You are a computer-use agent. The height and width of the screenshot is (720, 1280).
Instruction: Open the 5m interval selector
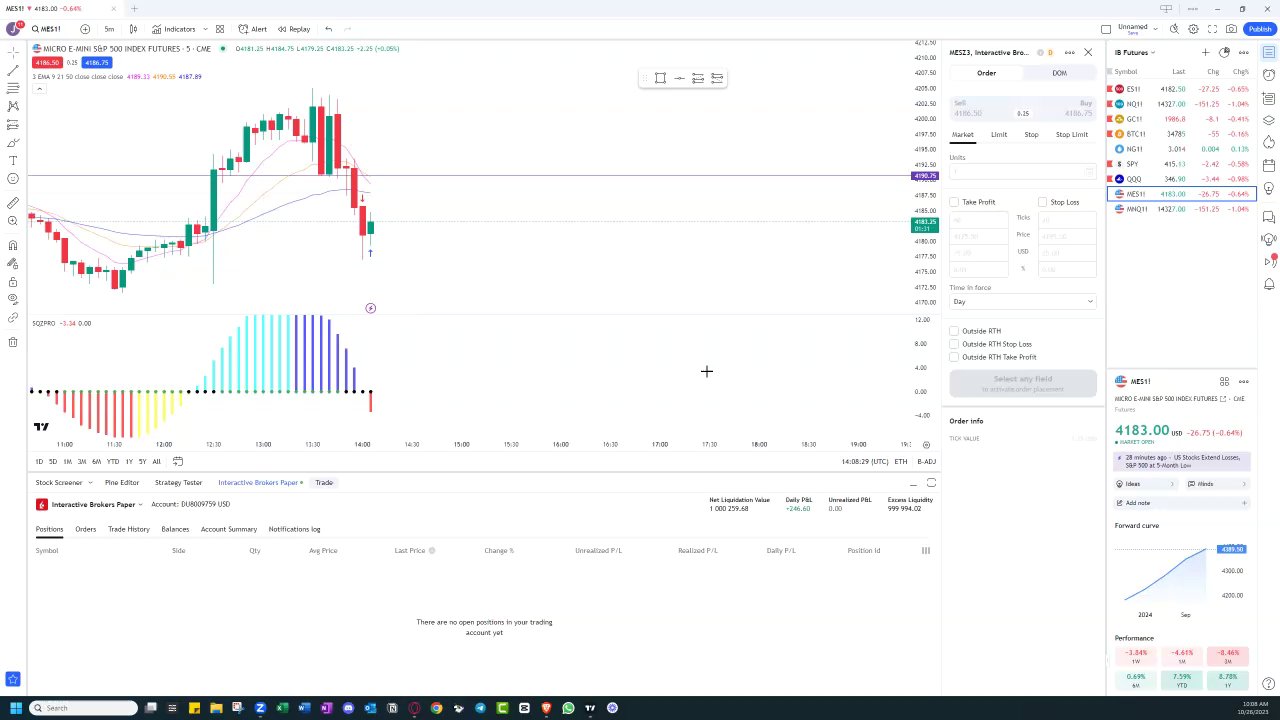[109, 29]
